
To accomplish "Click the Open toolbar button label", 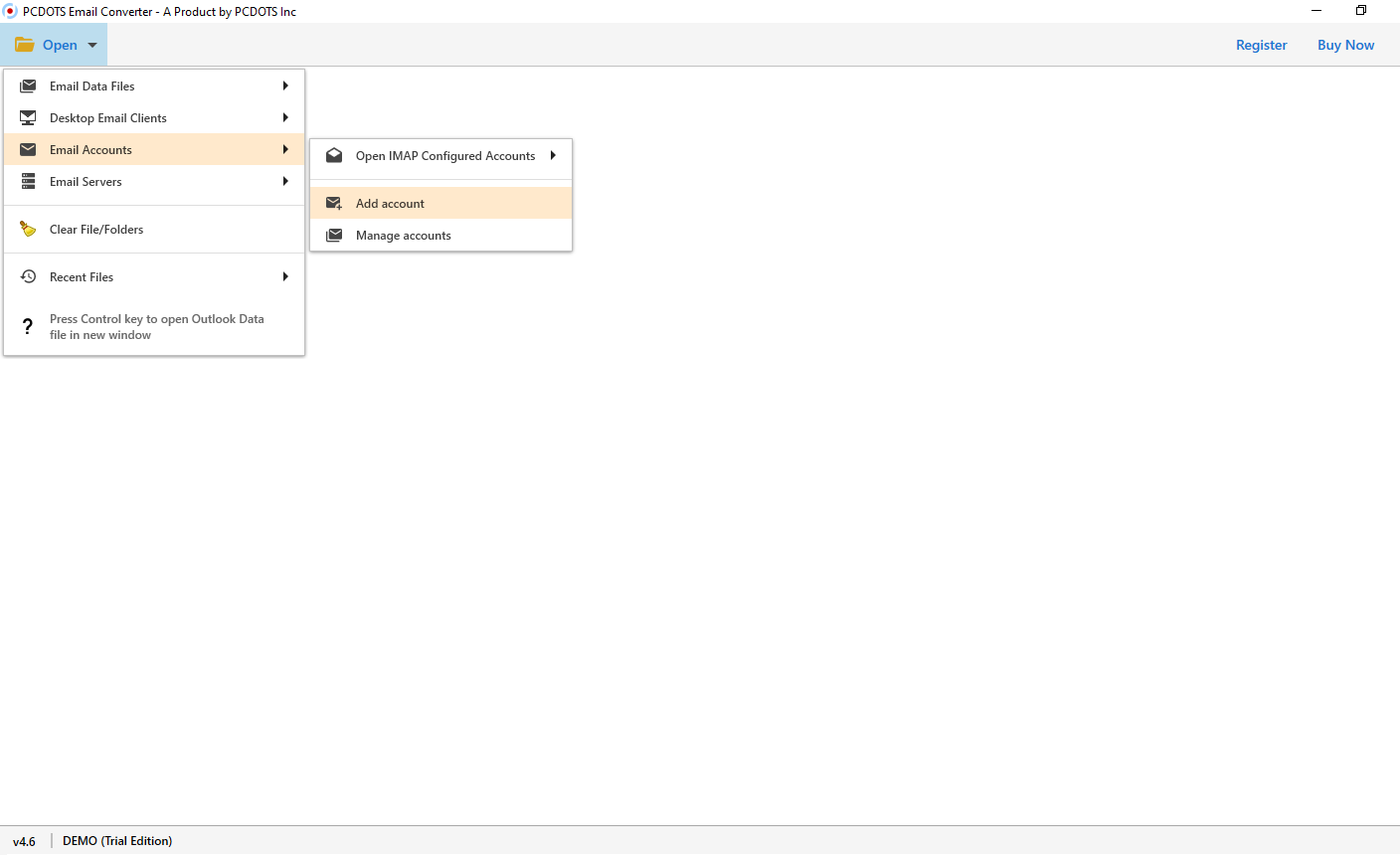I will 60,45.
